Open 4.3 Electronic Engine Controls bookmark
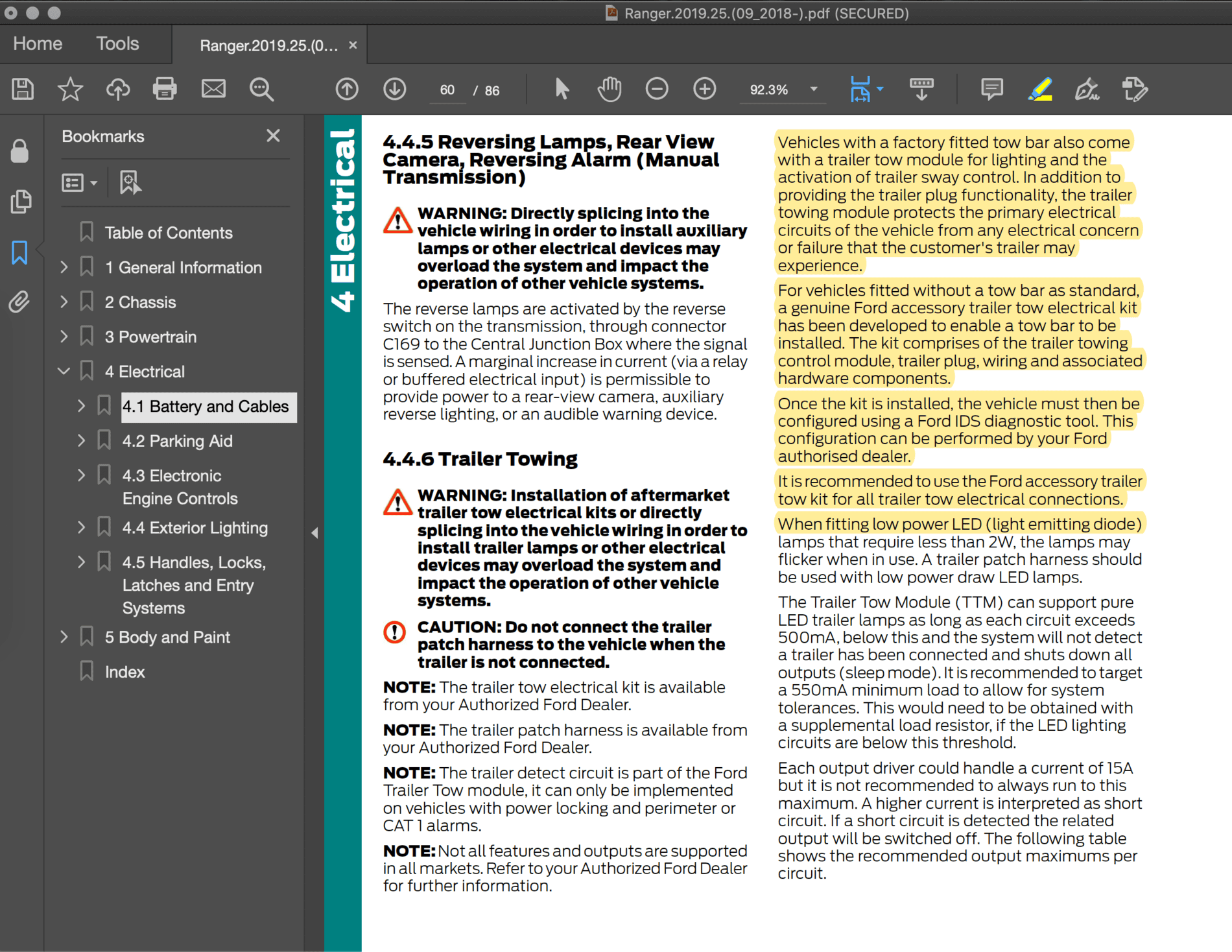This screenshot has height=952, width=1232. coord(180,487)
